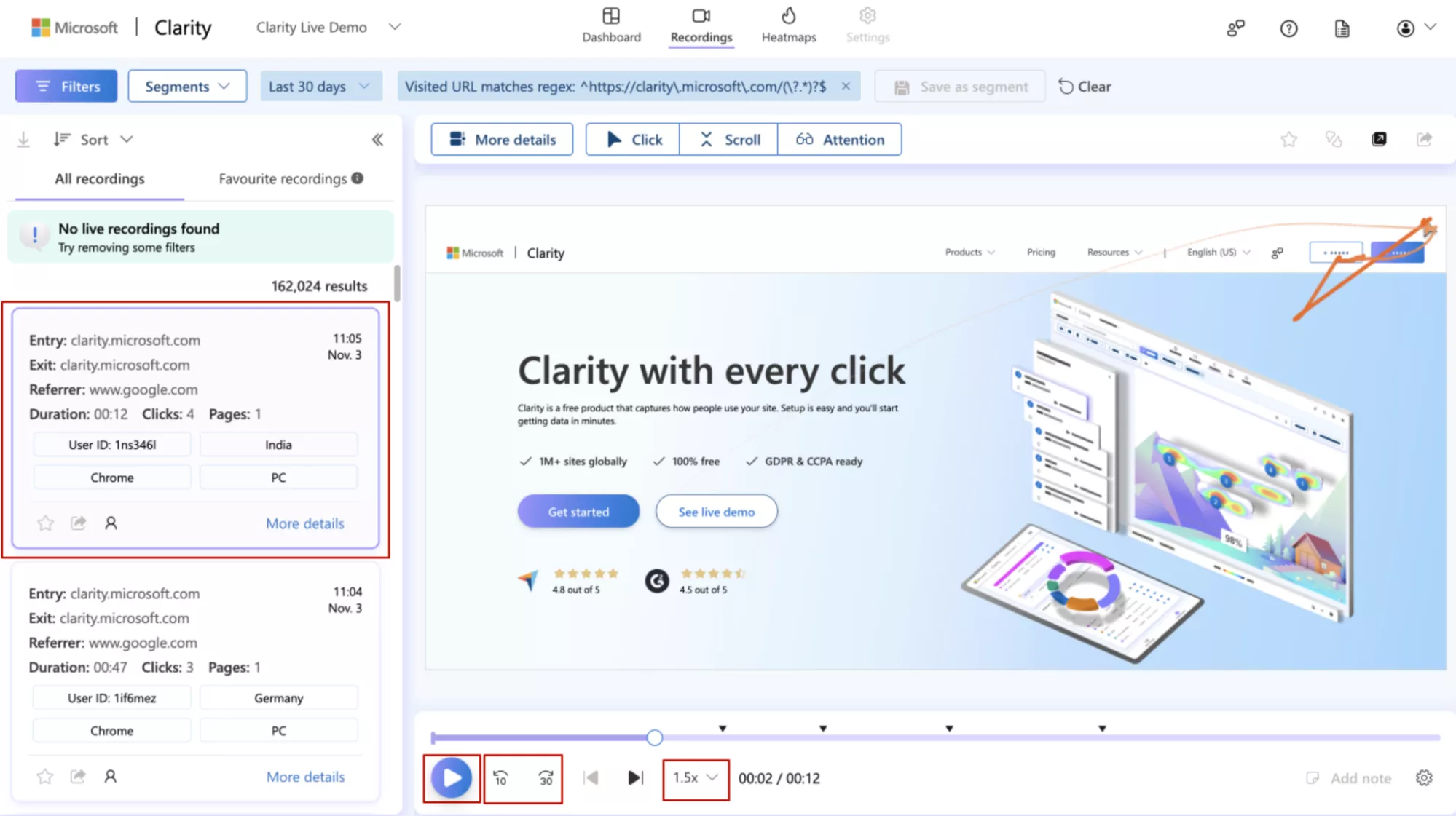Favourite the Germany recording with star
Screen dimensions: 1456x816
coord(45,777)
